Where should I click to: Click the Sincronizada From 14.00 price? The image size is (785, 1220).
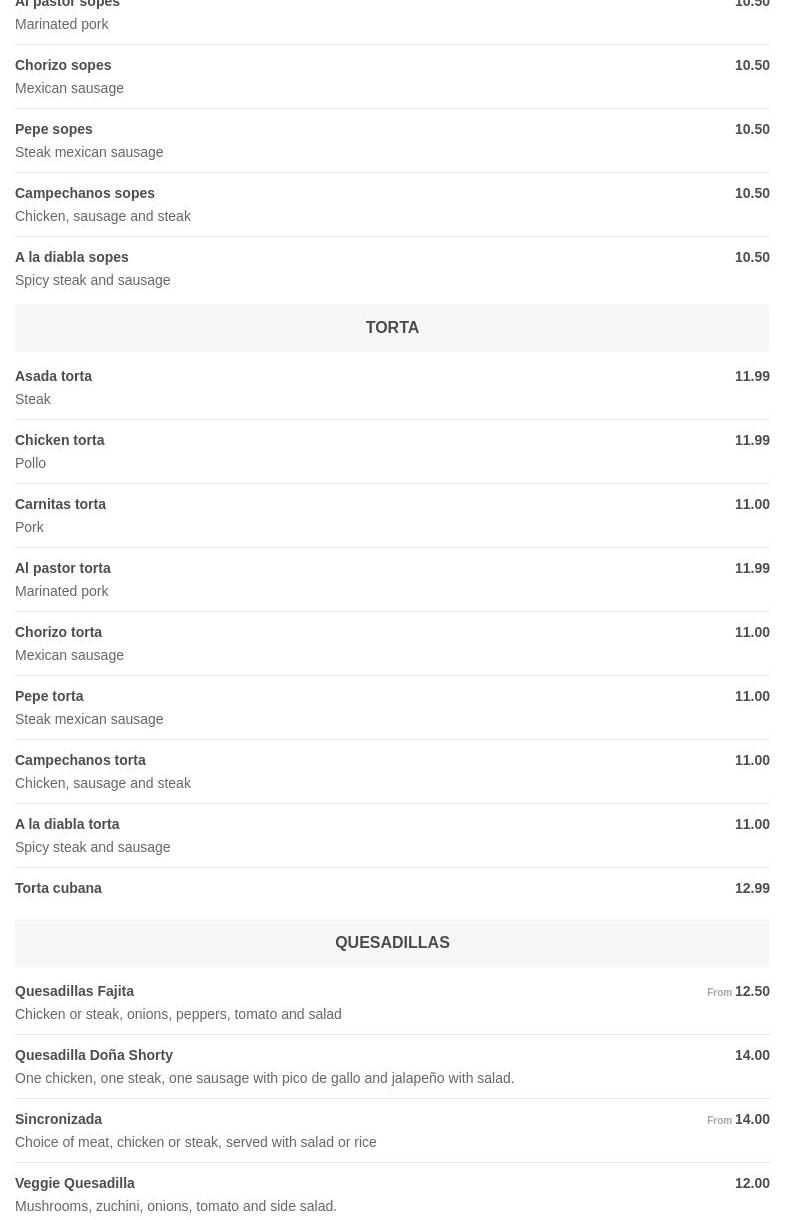point(739,1120)
